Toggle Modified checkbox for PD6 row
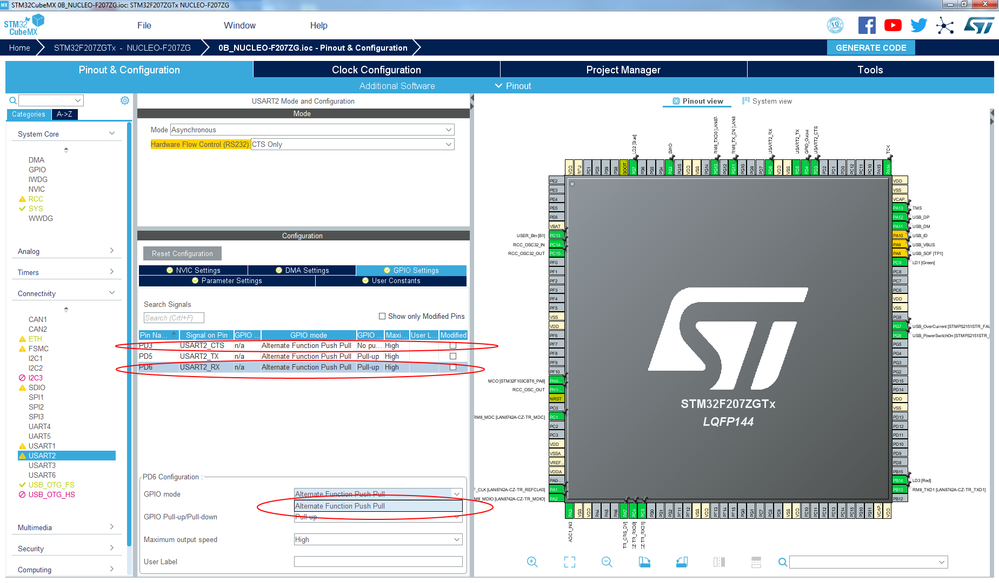Screen dimensions: 999x583 click(x=453, y=367)
